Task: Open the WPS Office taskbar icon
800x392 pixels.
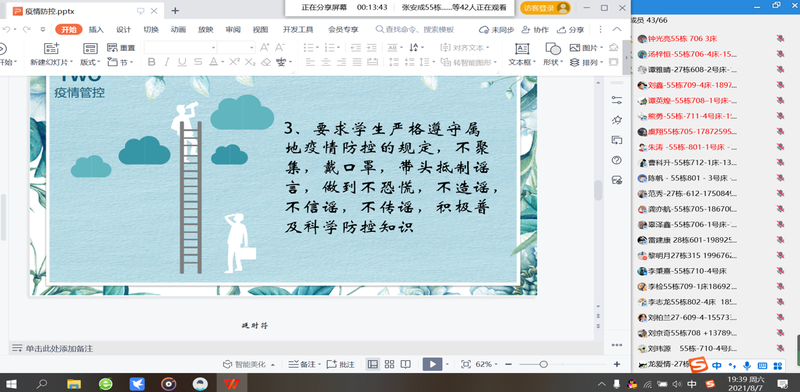Action: (x=233, y=383)
